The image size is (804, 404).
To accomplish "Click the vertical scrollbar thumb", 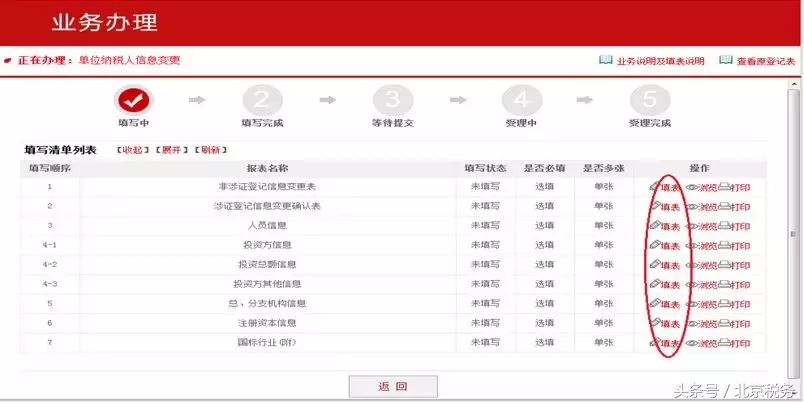I will point(794,234).
